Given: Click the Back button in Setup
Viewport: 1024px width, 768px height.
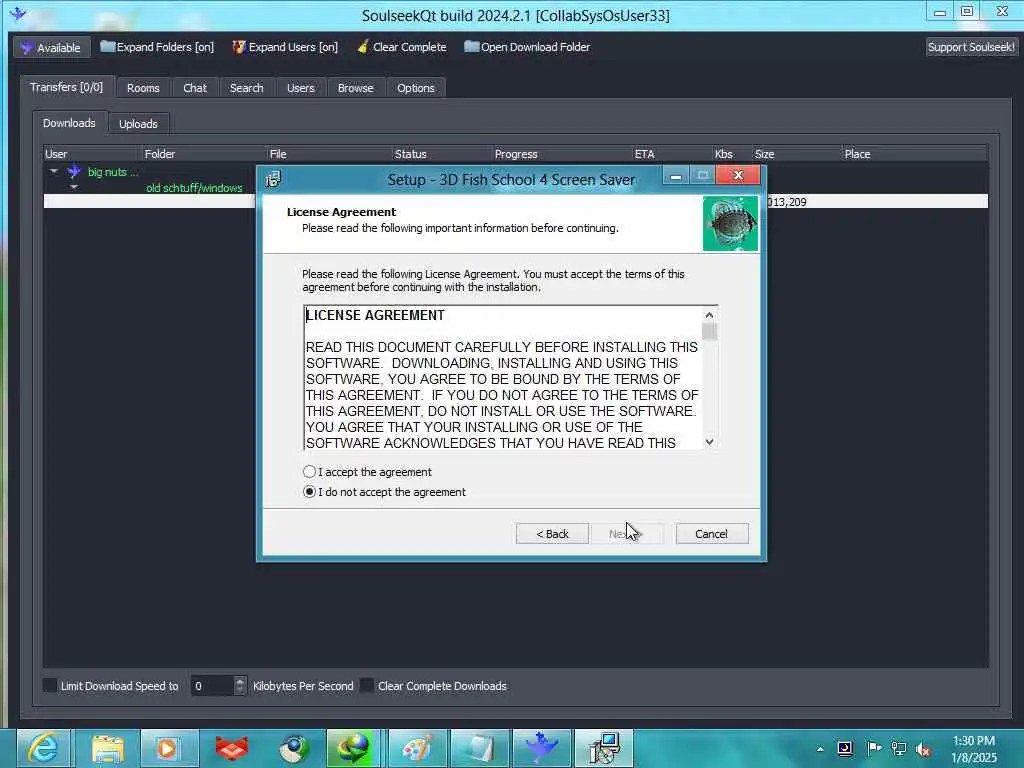Looking at the screenshot, I should pyautogui.click(x=552, y=534).
